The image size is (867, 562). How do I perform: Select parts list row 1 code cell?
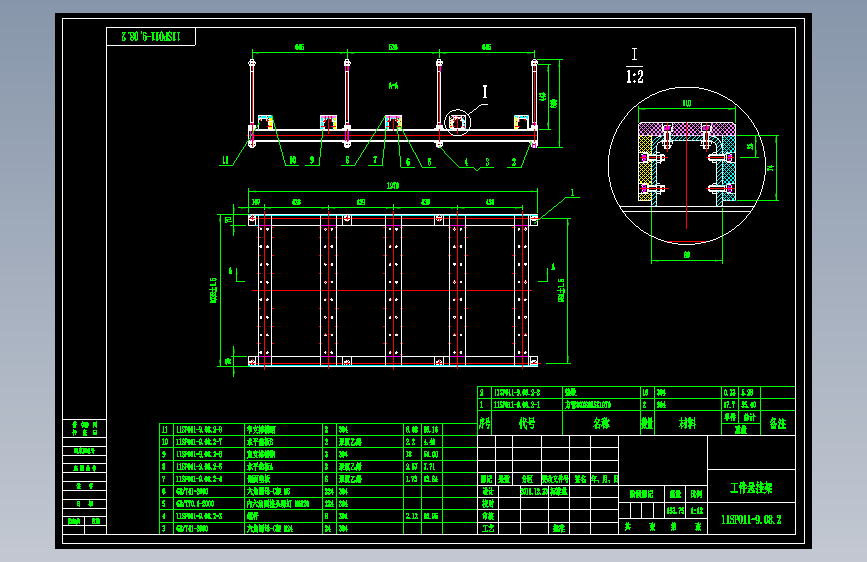526,405
